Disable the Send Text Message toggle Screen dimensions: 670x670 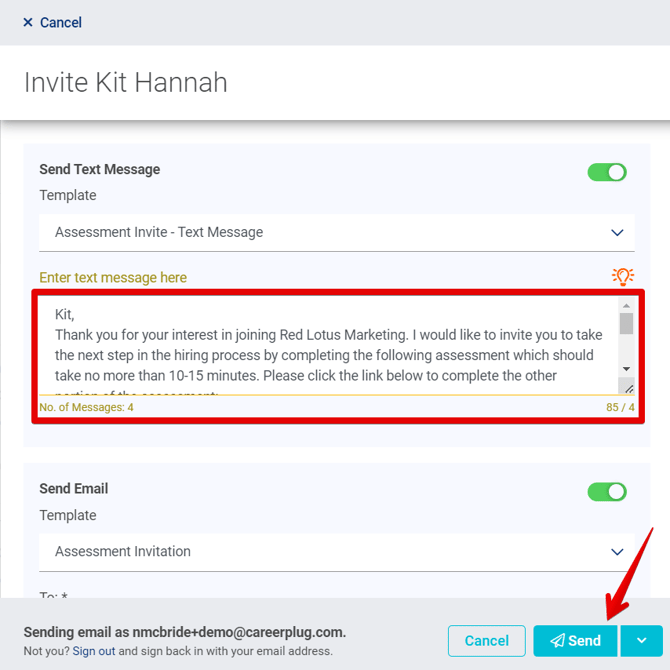(x=607, y=172)
